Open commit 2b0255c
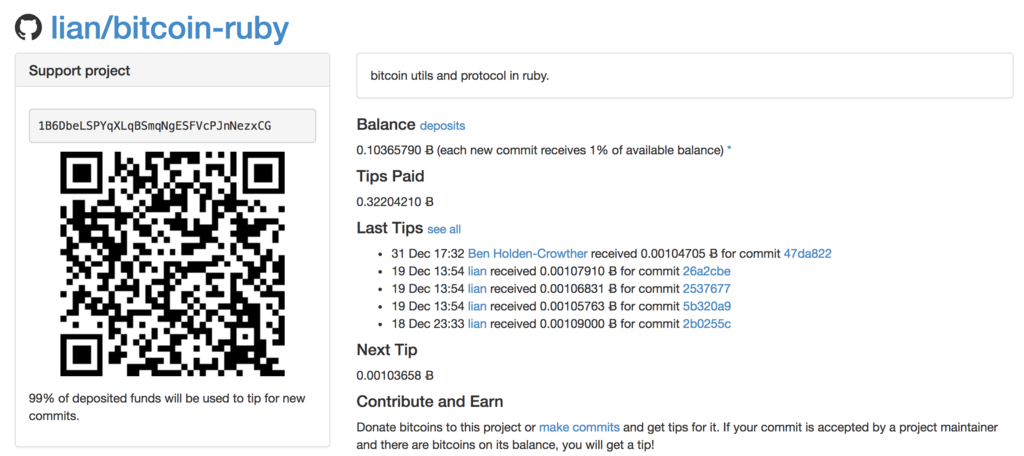 [707, 323]
